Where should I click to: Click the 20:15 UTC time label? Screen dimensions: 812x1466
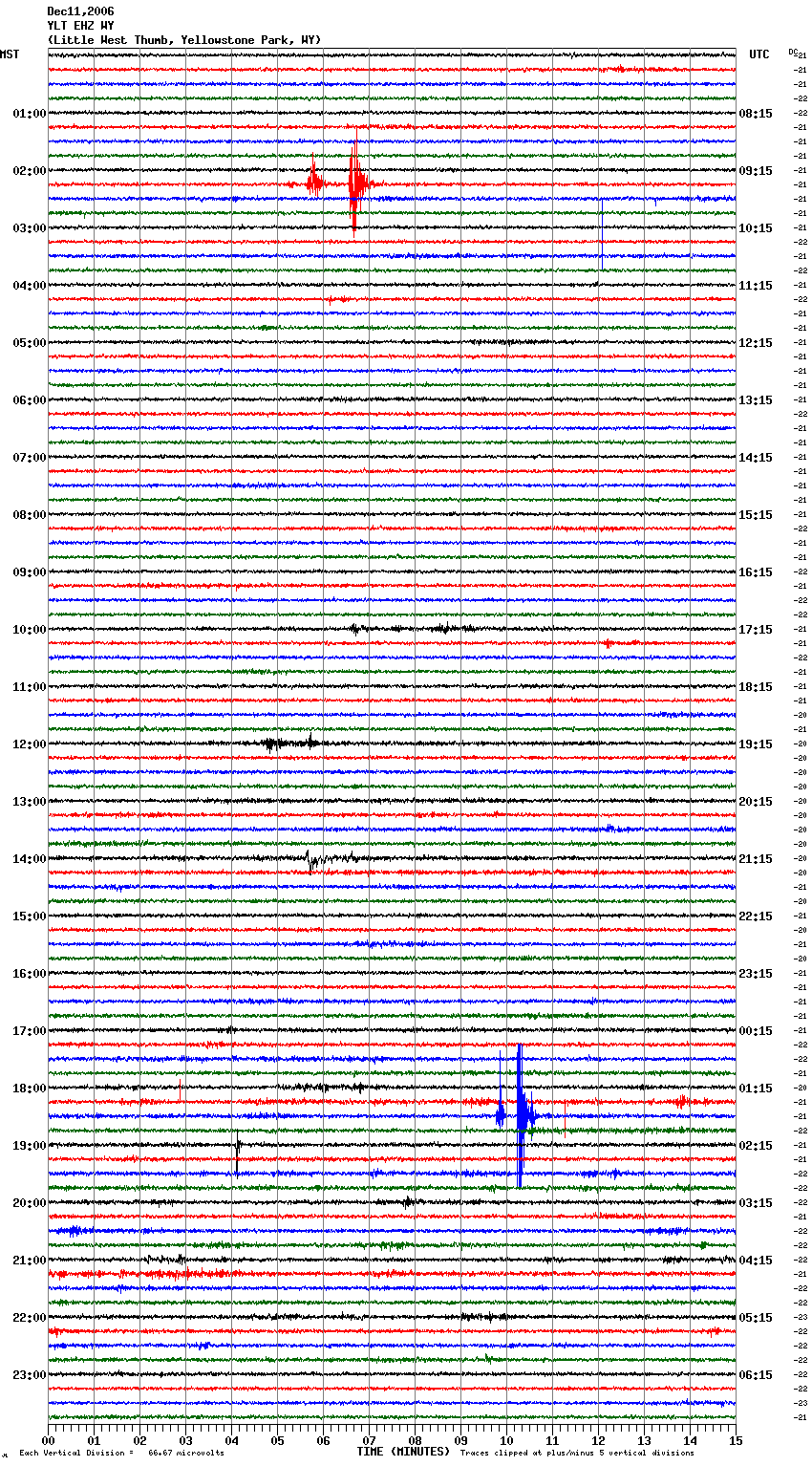(756, 802)
